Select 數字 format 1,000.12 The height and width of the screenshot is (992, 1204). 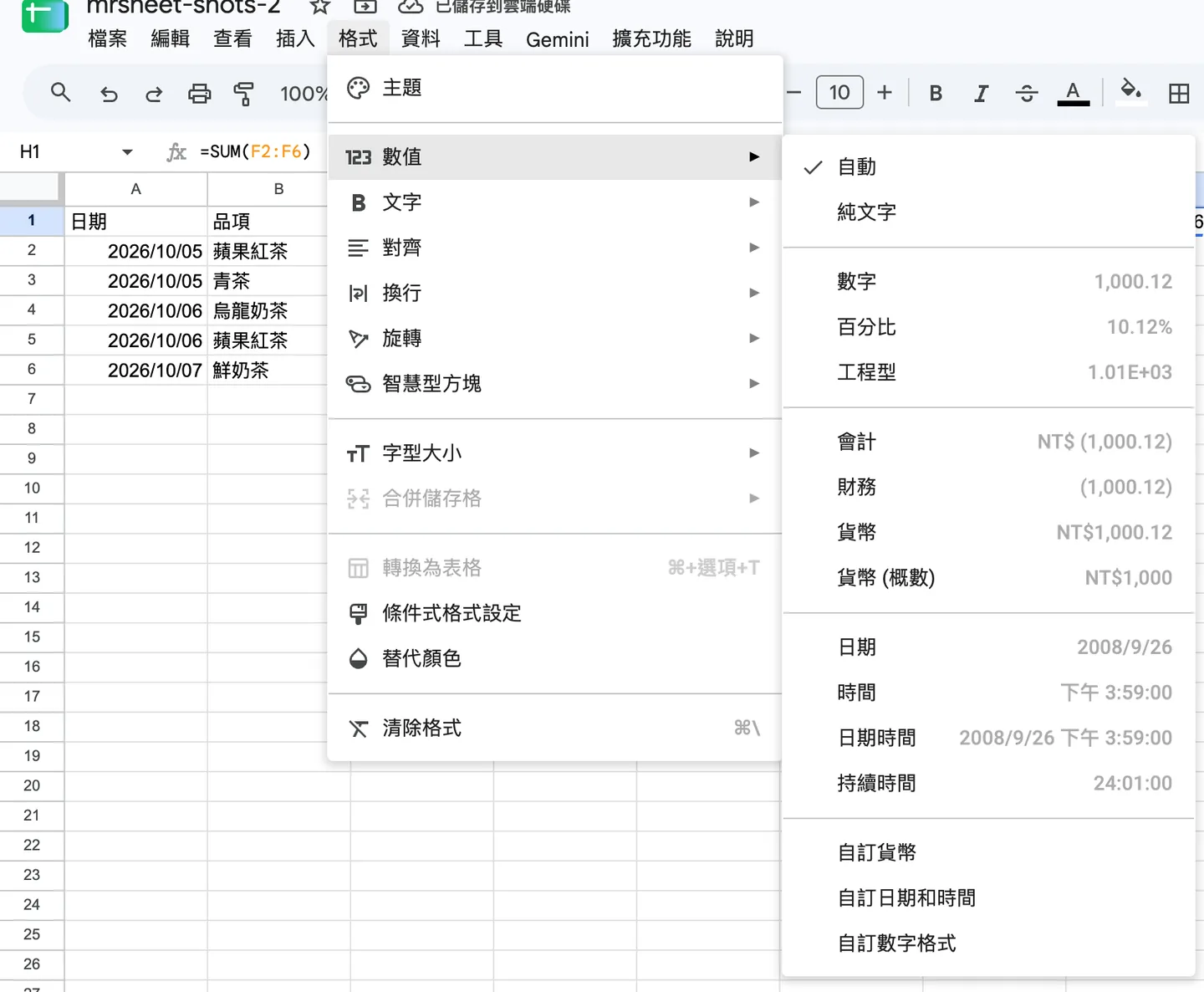tap(988, 281)
